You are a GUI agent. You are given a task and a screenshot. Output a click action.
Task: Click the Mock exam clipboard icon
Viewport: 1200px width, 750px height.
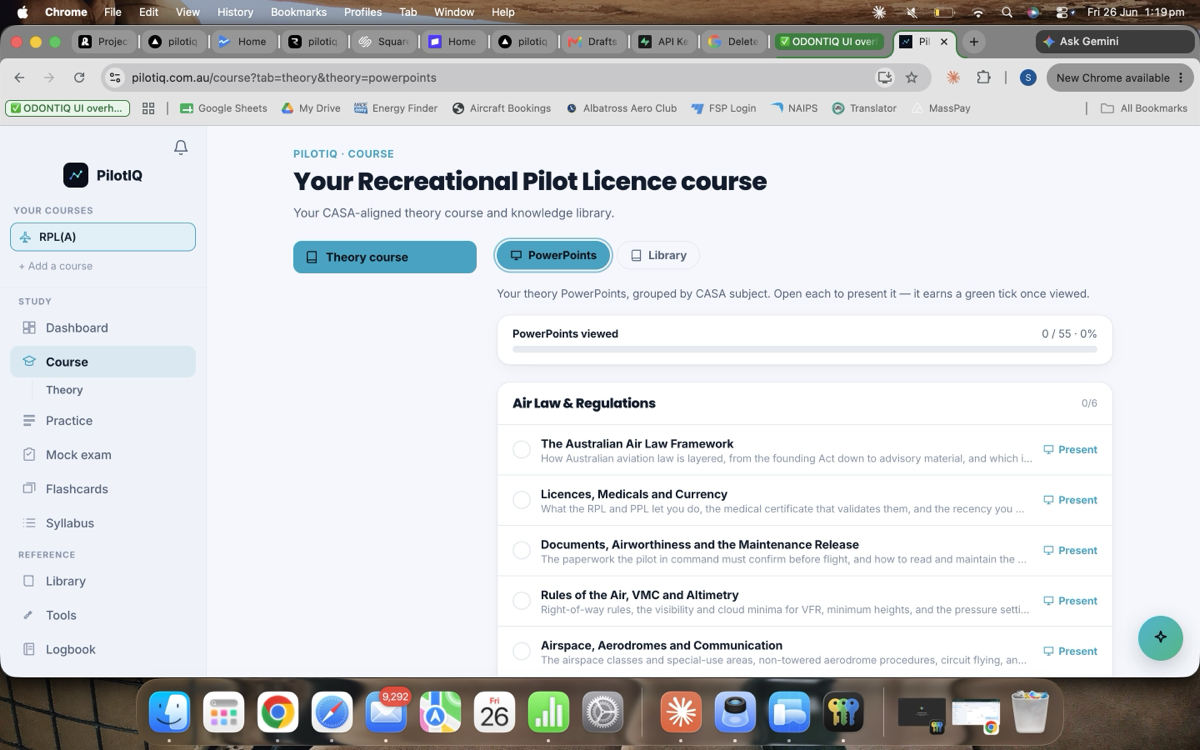click(29, 454)
